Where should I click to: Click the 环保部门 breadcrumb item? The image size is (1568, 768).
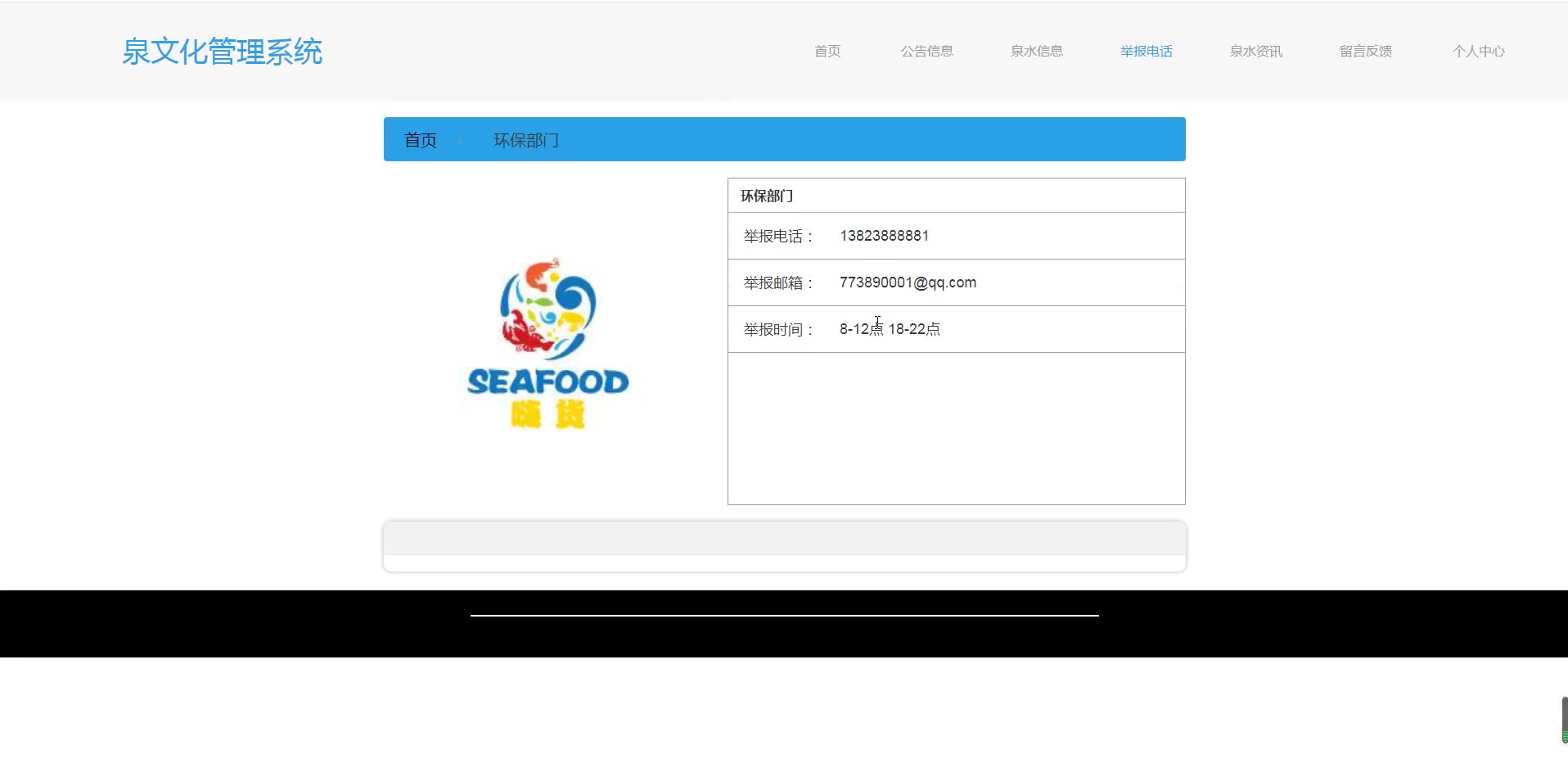point(526,140)
